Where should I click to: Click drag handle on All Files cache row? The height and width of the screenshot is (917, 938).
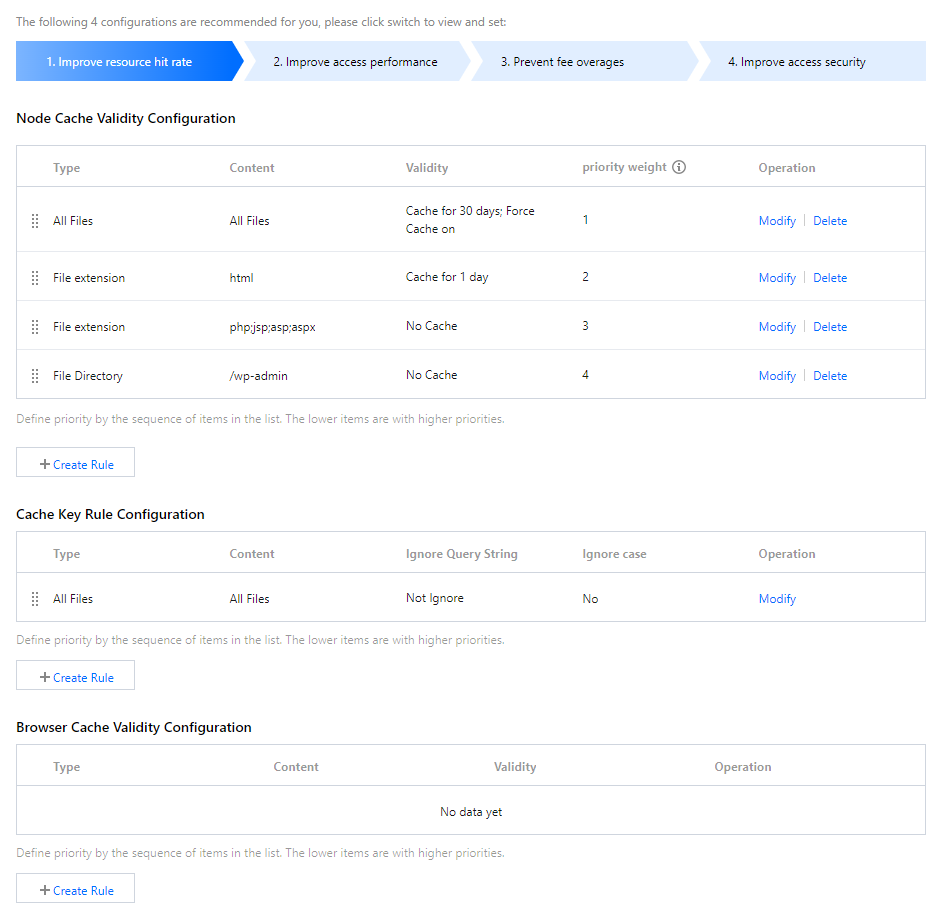point(35,221)
